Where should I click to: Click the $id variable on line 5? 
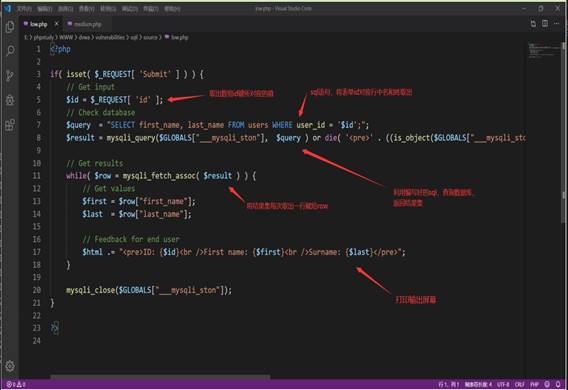coord(72,100)
